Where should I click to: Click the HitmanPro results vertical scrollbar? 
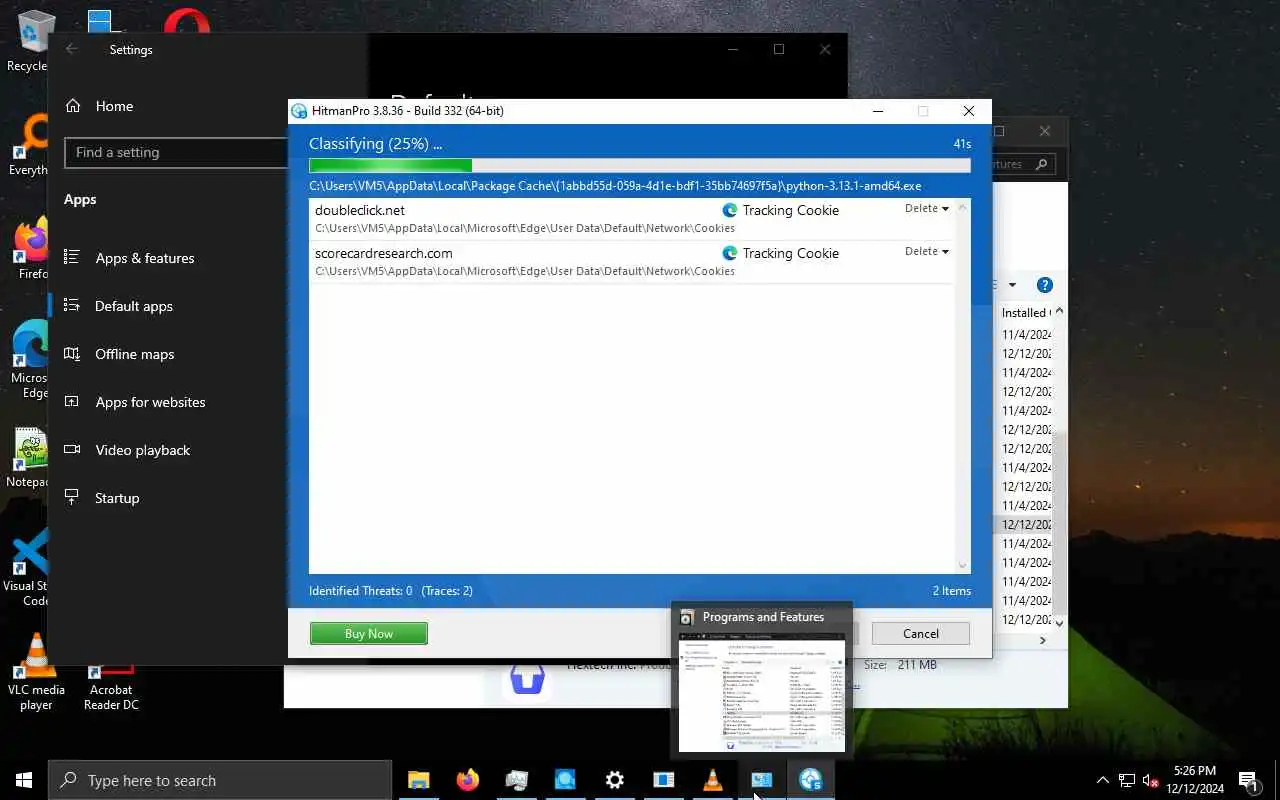coord(963,386)
